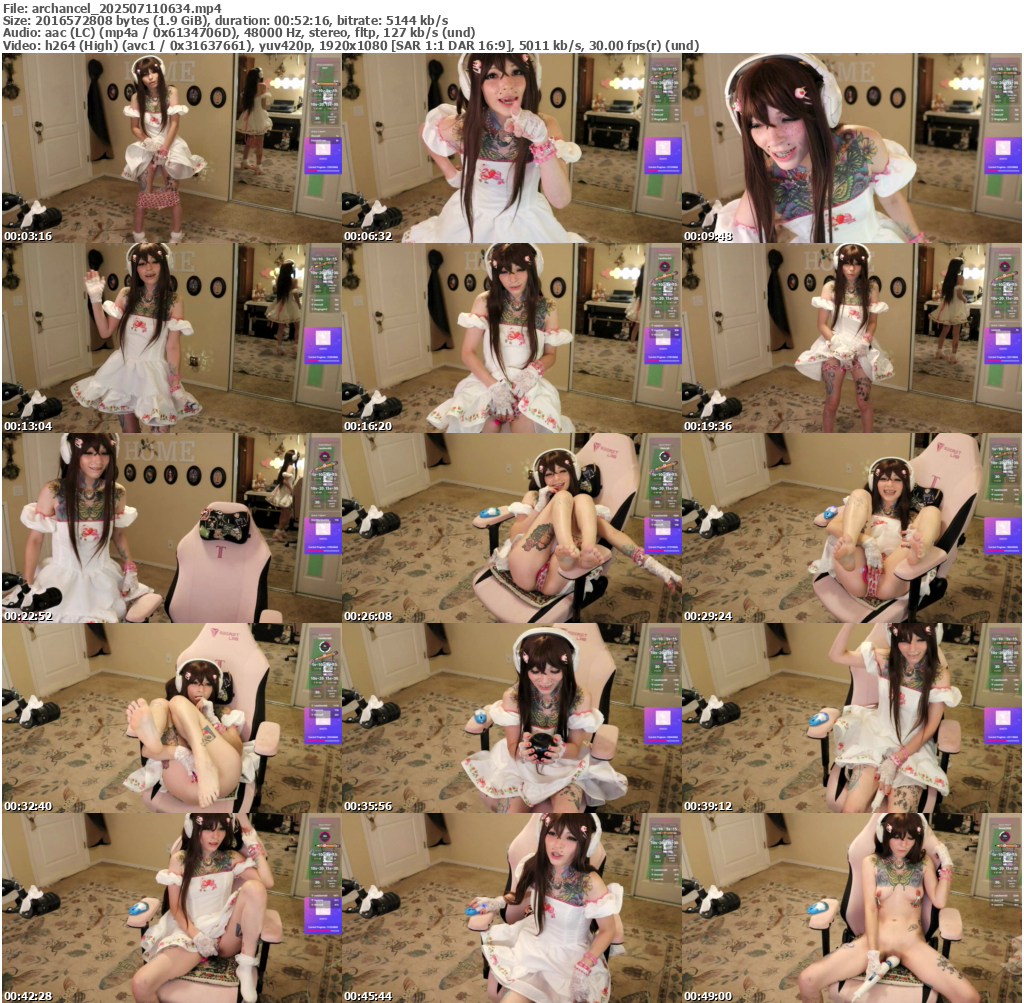
Task: Open the thumbnail stamped 00:45:44
Action: click(511, 908)
